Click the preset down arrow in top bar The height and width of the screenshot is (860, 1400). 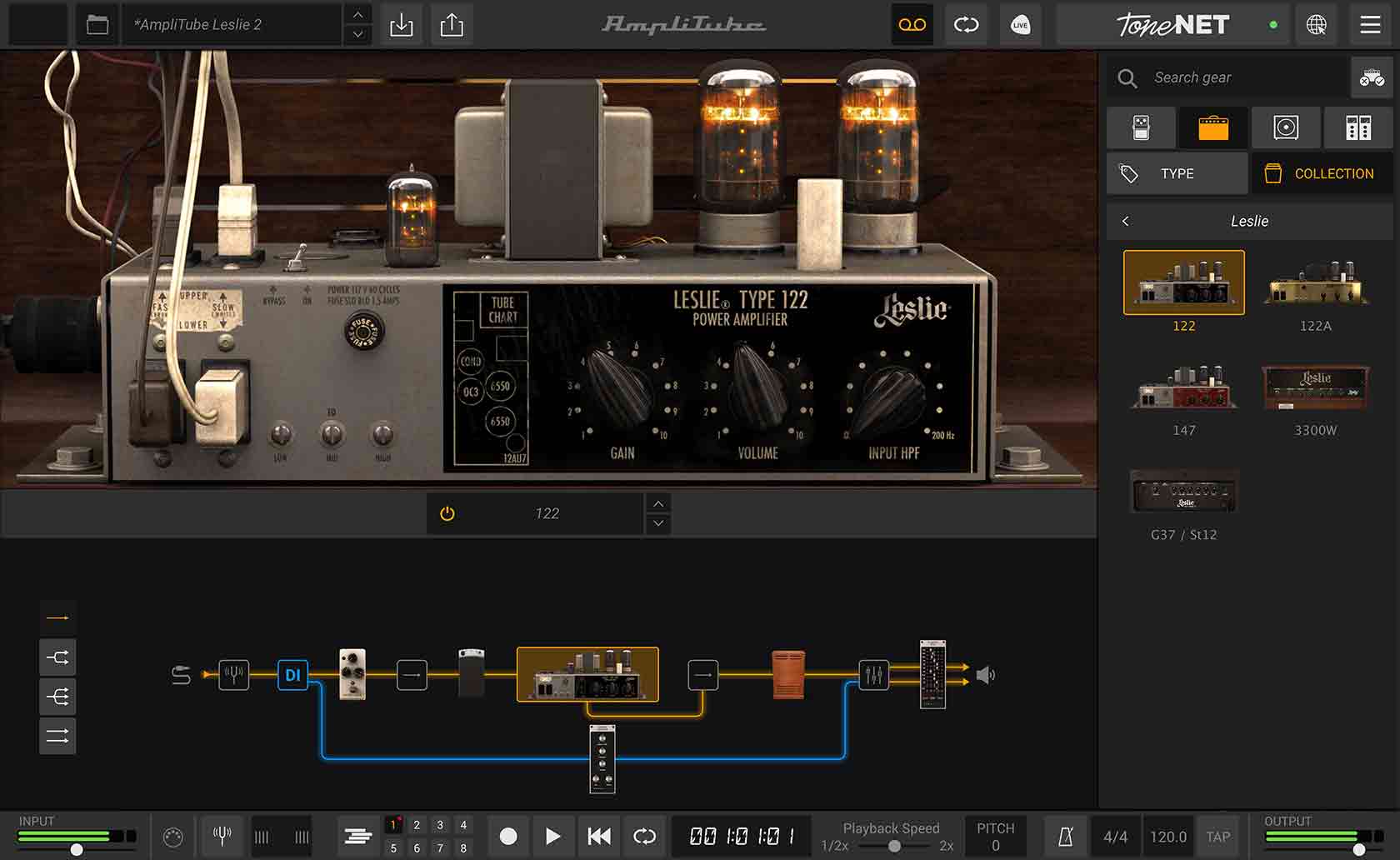[357, 34]
